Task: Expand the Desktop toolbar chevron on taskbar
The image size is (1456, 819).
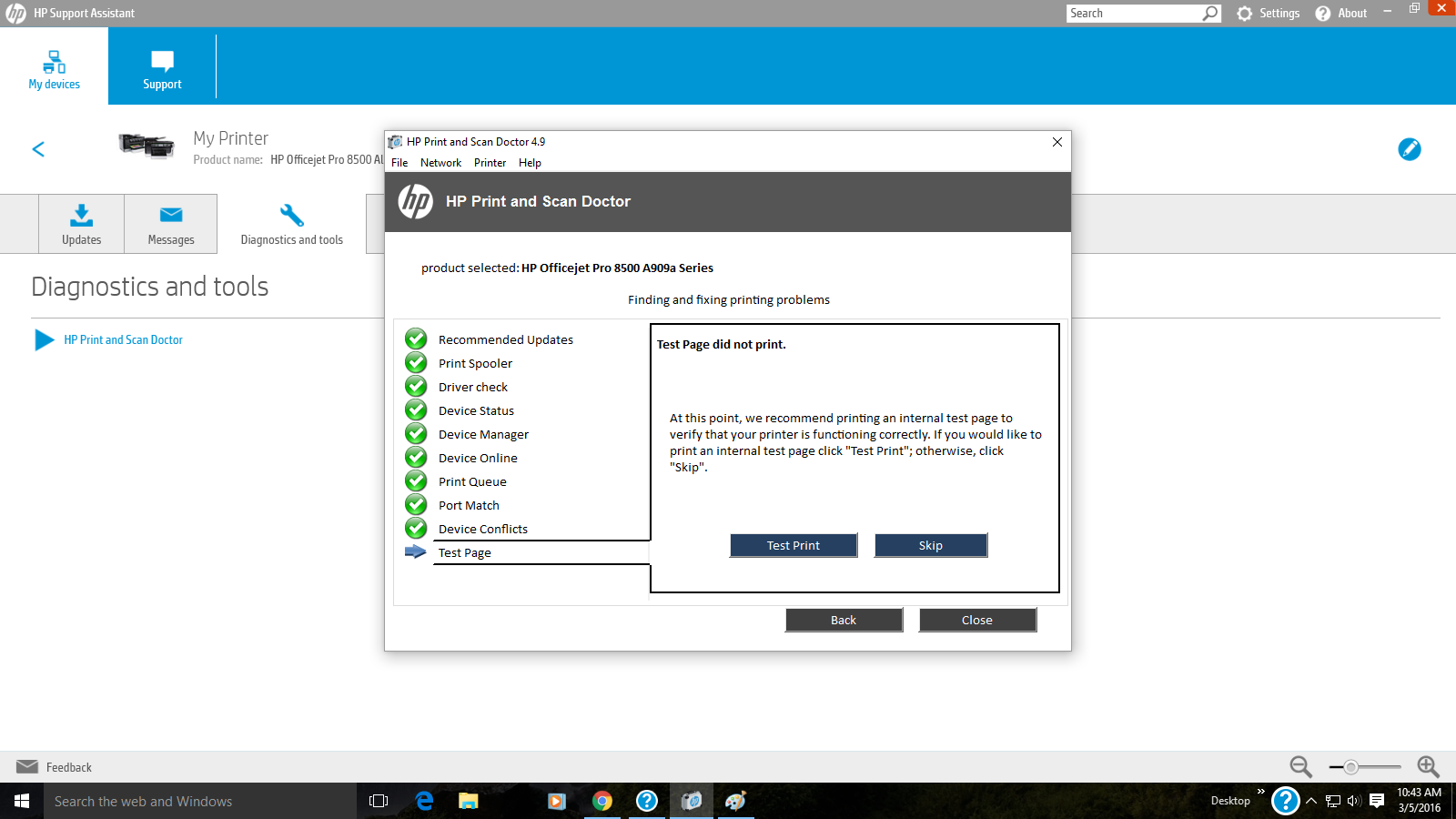Action: 1261,792
